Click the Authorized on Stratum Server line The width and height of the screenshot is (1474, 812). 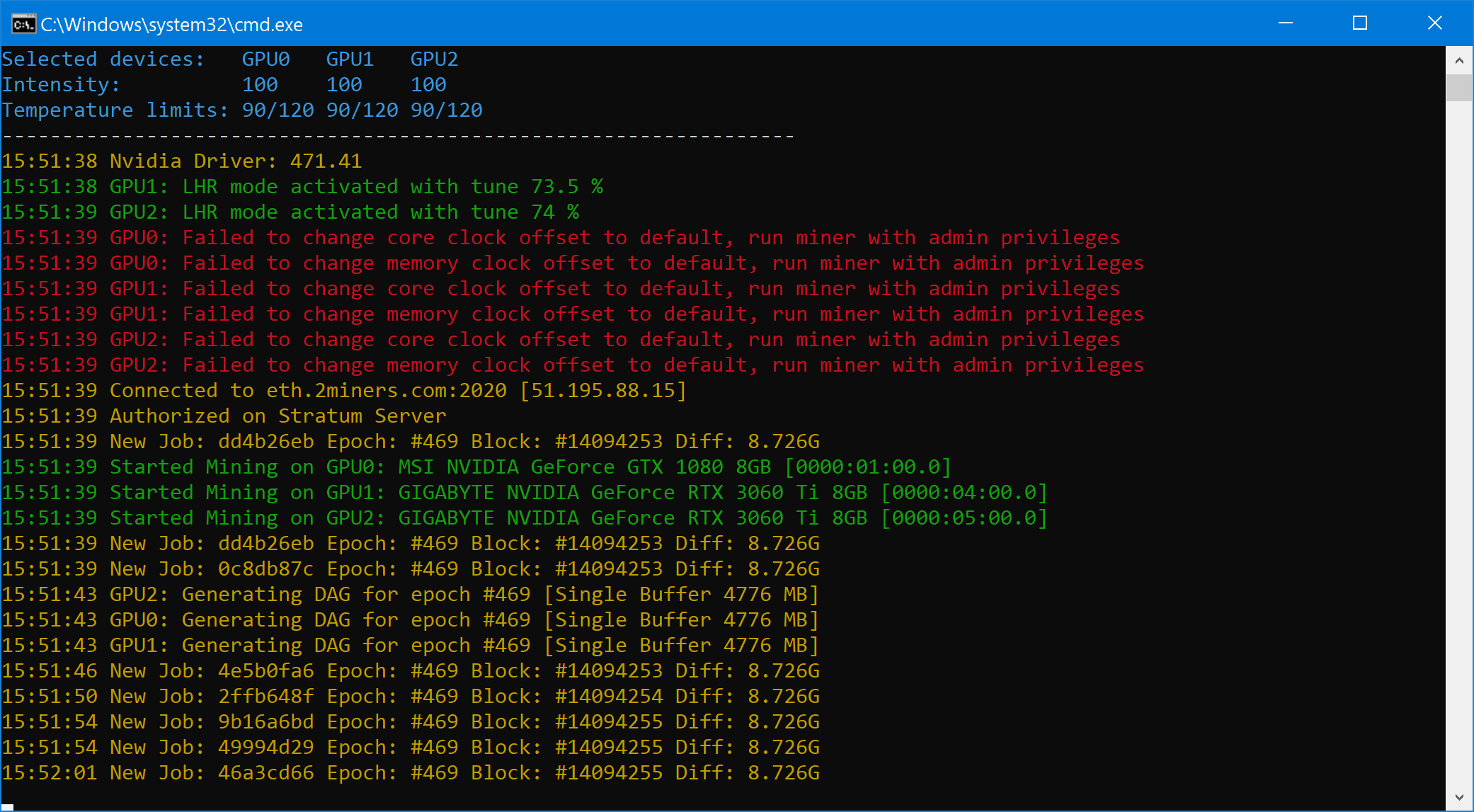tap(224, 416)
